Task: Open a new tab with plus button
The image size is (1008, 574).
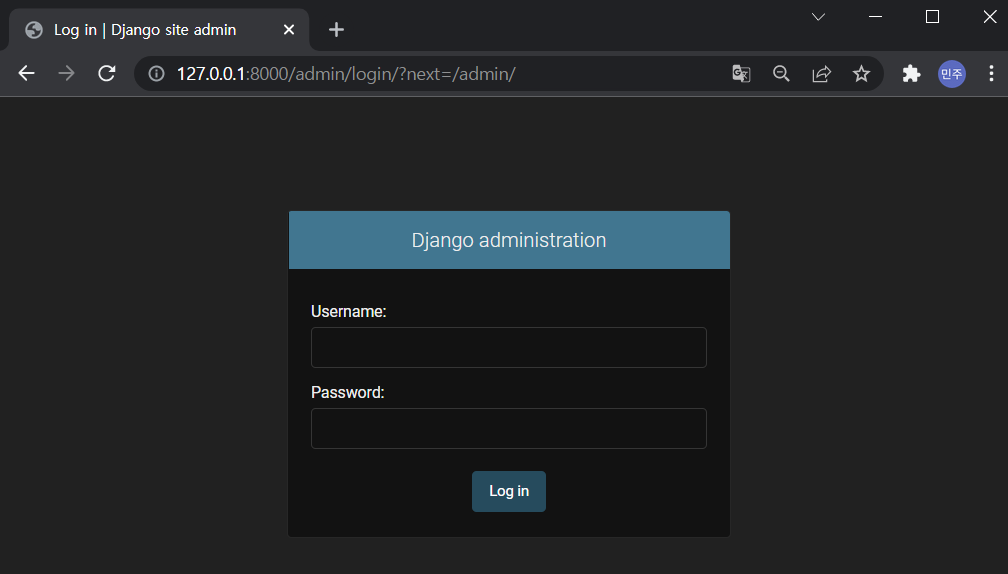Action: (336, 30)
